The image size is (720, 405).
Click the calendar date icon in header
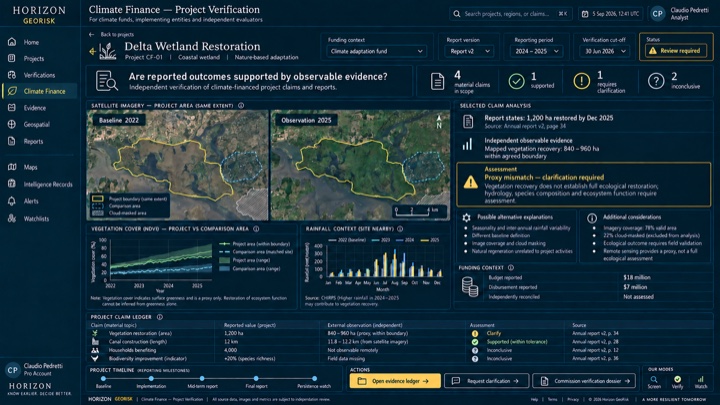click(x=585, y=14)
